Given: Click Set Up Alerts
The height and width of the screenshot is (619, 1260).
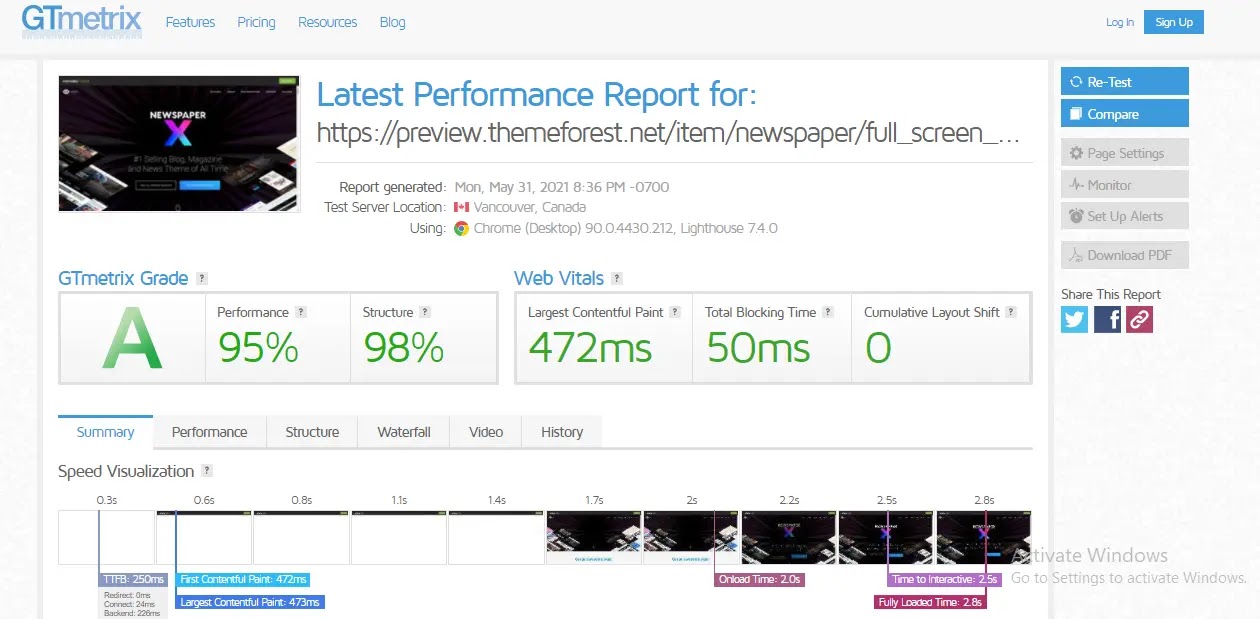Looking at the screenshot, I should point(1125,216).
